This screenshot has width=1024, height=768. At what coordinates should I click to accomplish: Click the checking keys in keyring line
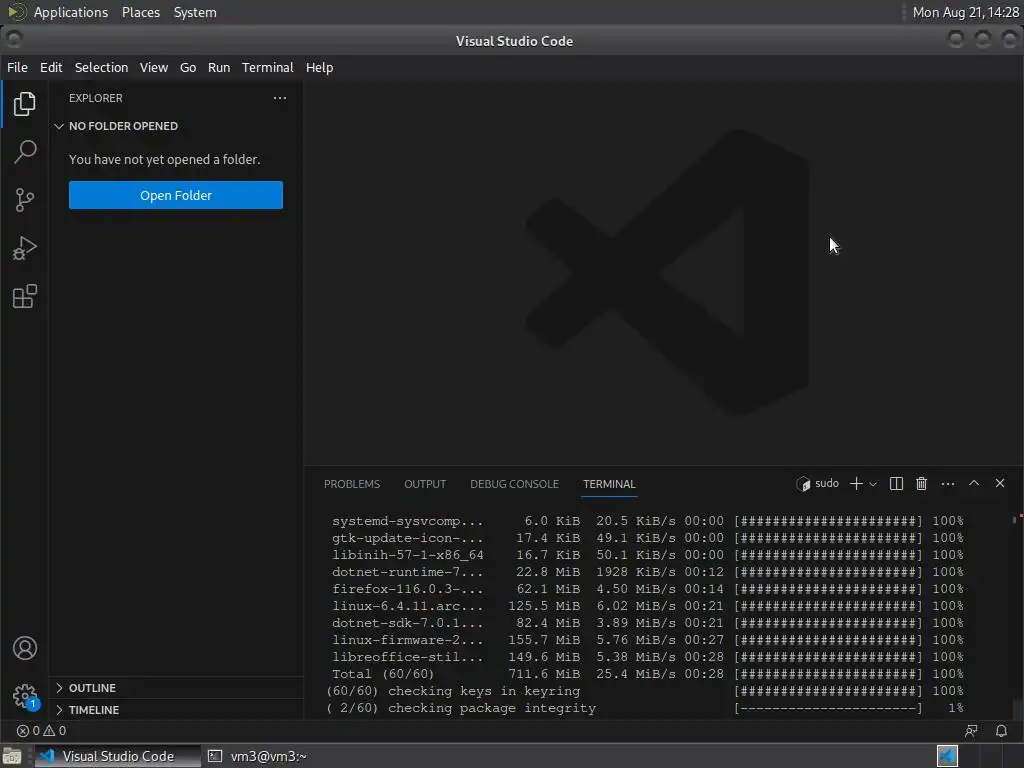(645, 691)
